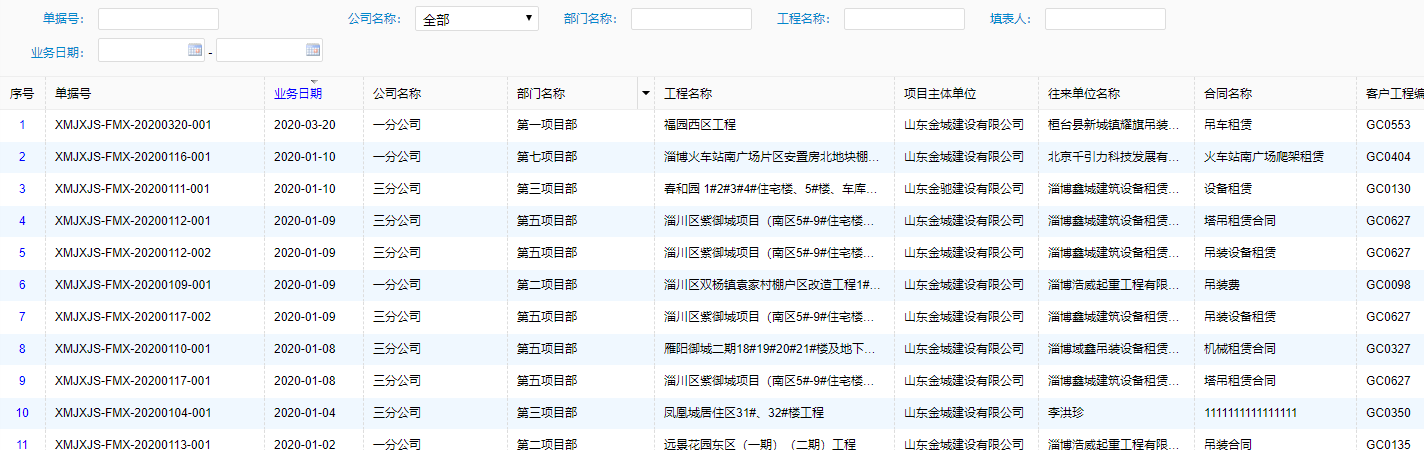
Task: Click the 机械租赁合同 contract cell
Action: [x=1241, y=349]
